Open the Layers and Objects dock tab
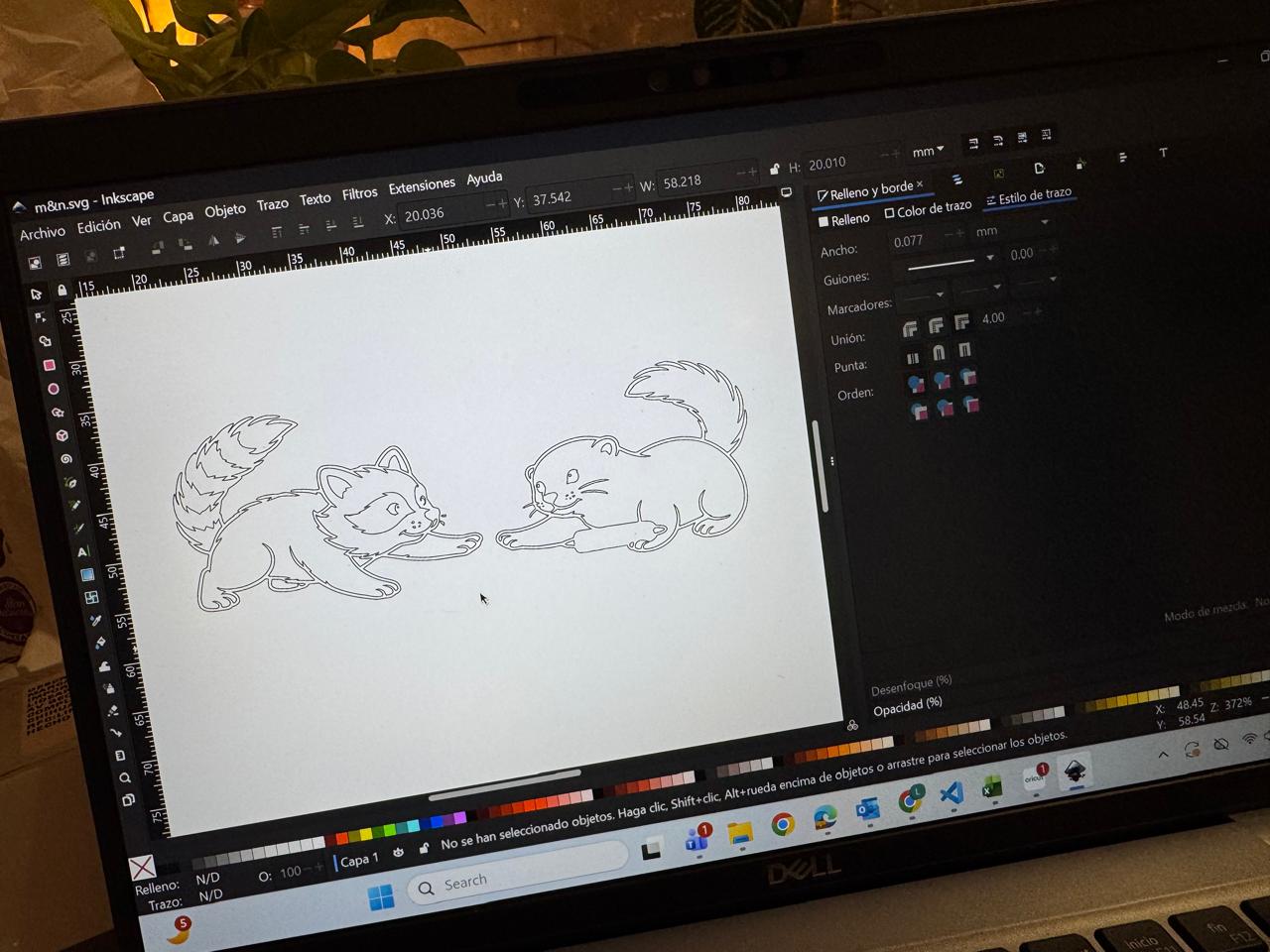1270x952 pixels. pyautogui.click(x=956, y=179)
